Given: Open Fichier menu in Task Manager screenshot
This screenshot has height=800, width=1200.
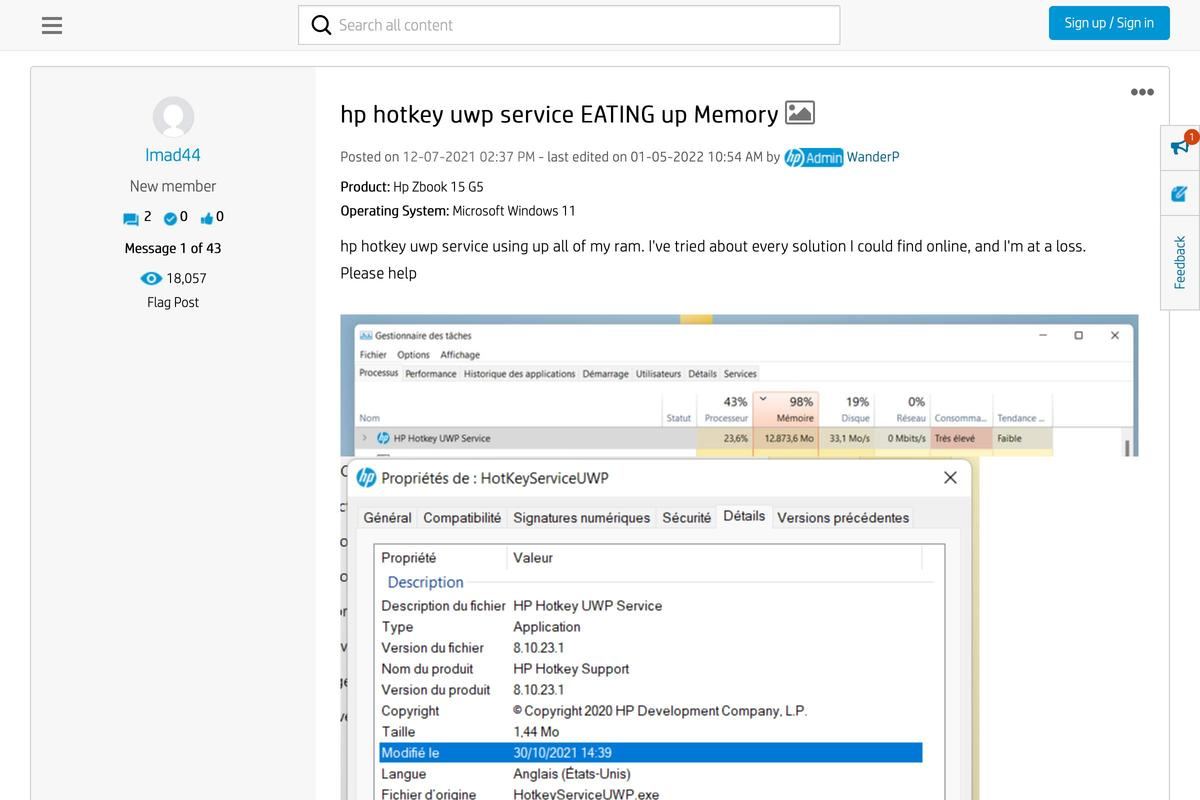Looking at the screenshot, I should point(373,355).
